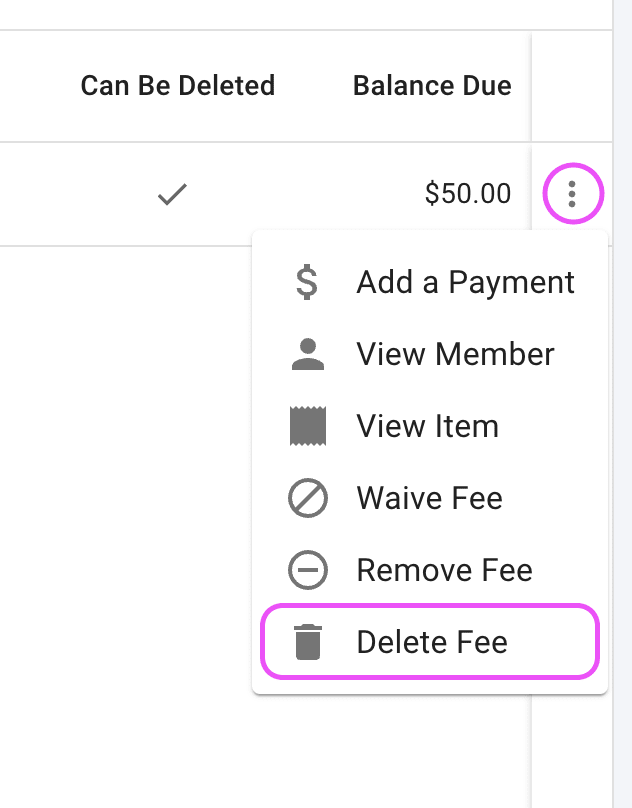This screenshot has width=632, height=808.
Task: Click the $50.00 balance due amount
Action: [467, 194]
